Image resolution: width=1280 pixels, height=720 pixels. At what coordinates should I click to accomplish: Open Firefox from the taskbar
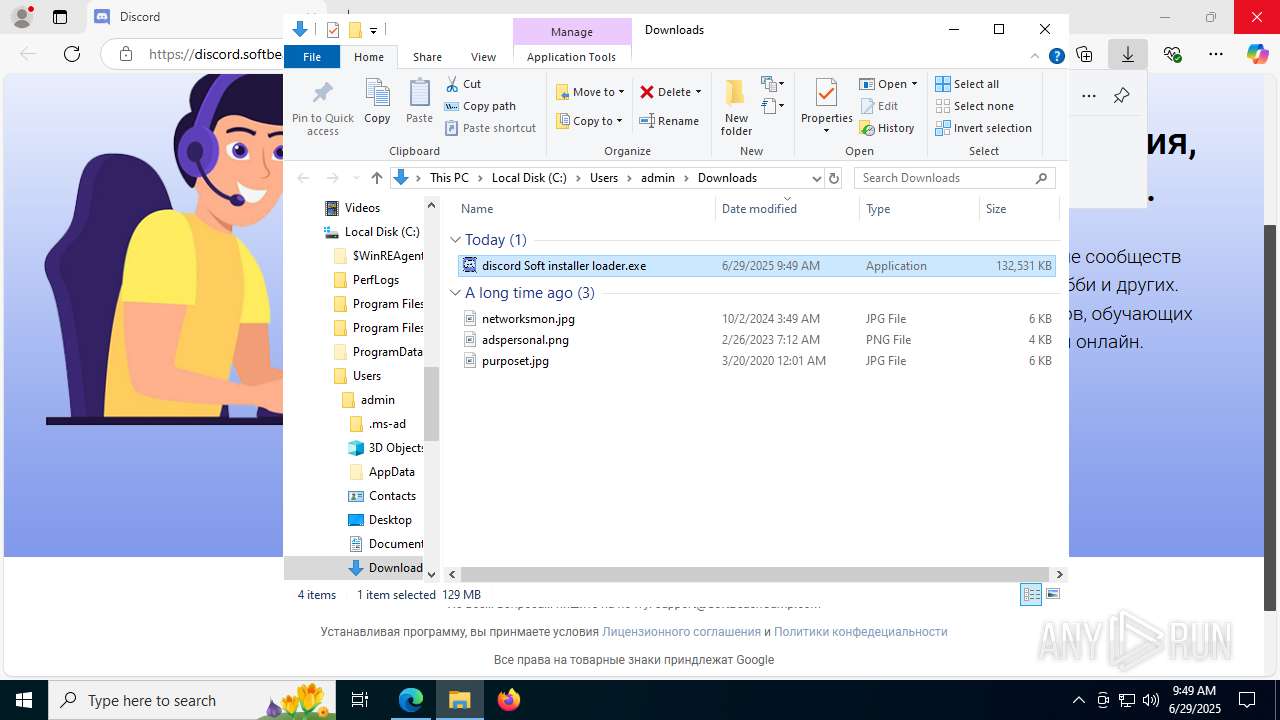click(x=509, y=700)
